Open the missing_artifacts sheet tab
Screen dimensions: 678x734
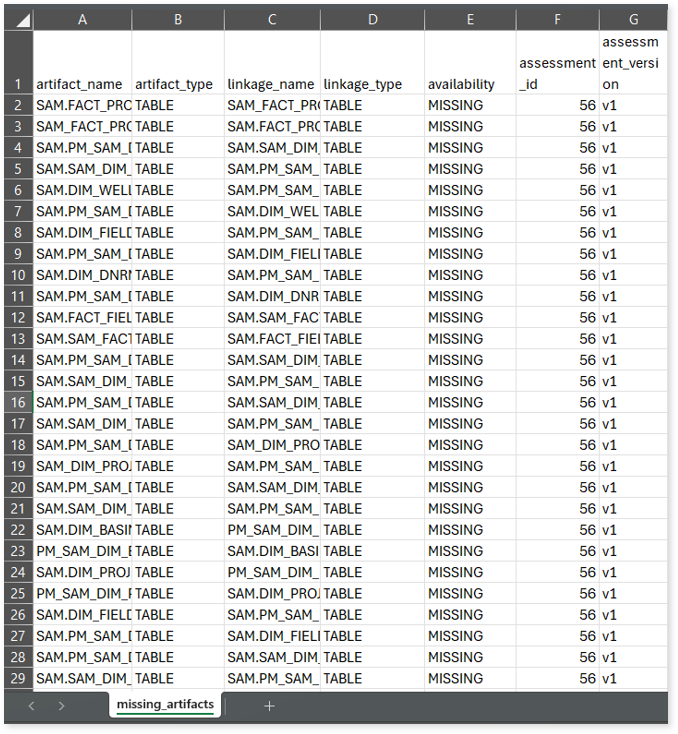point(165,705)
